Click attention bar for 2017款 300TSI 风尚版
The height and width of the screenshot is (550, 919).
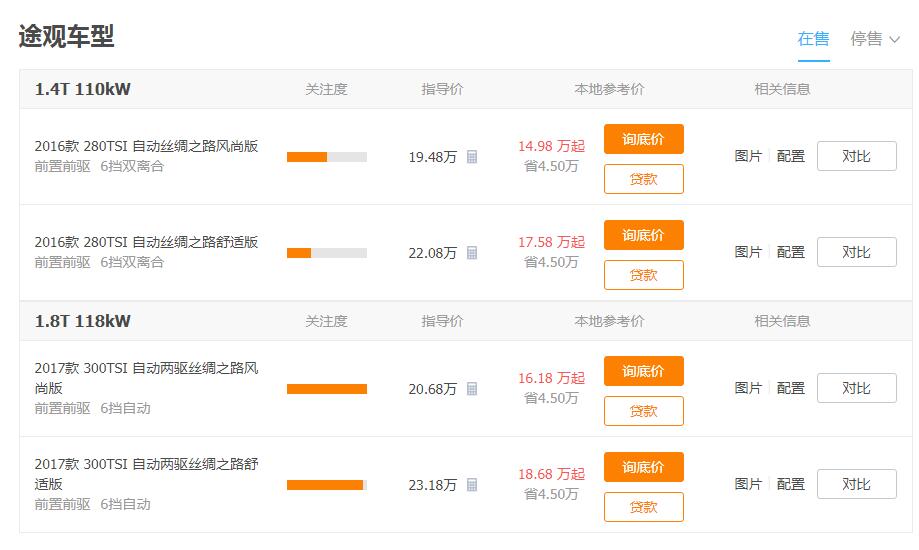coord(326,389)
